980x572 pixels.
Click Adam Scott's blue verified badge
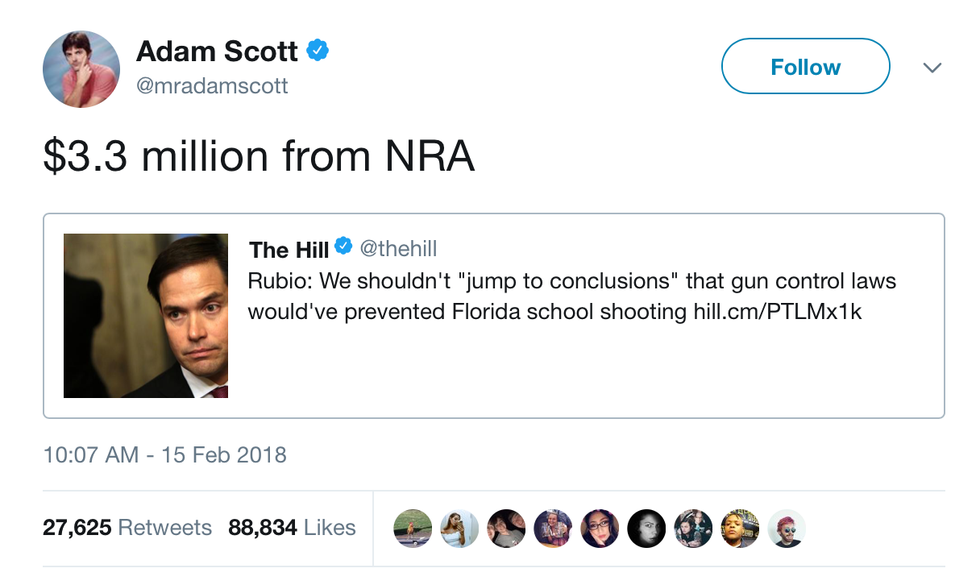(x=318, y=50)
